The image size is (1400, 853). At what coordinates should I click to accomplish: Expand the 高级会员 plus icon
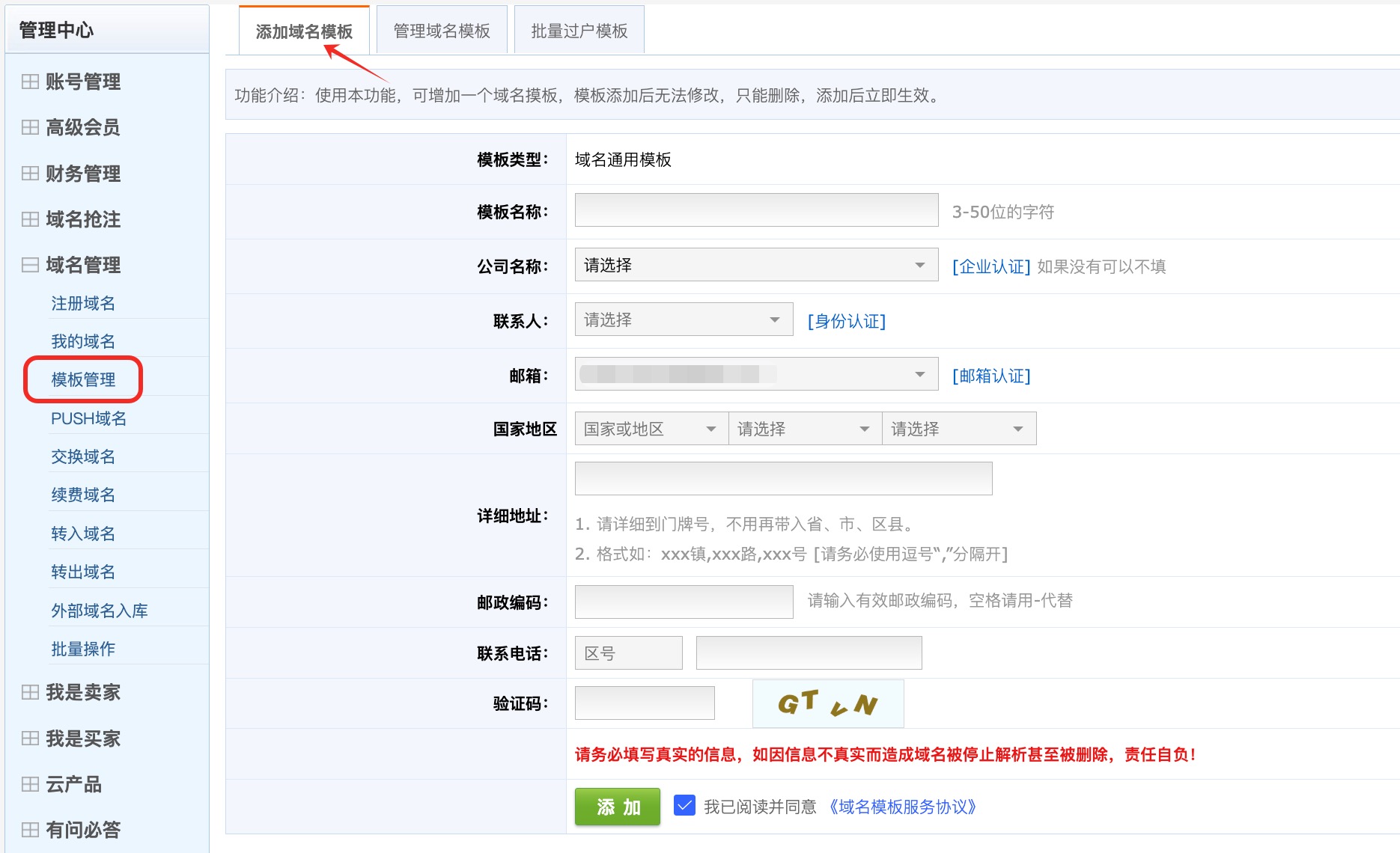pyautogui.click(x=30, y=127)
